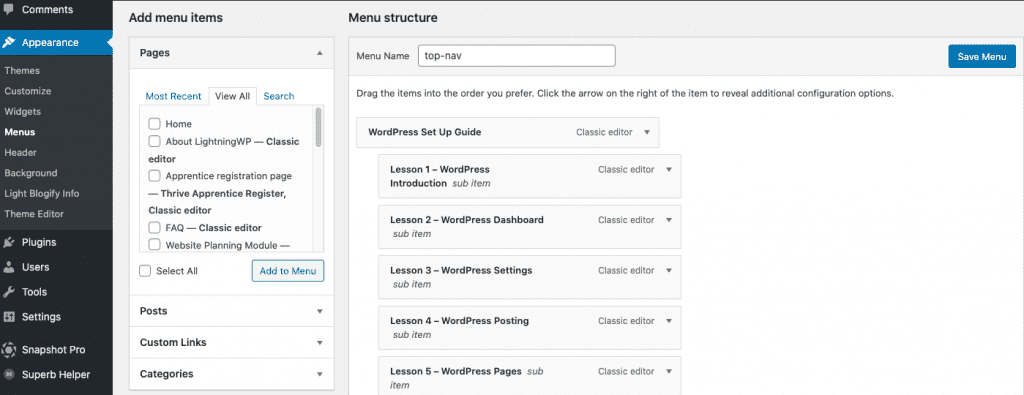Click the Menu Name input field
Viewport: 1024px width, 395px height.
tap(517, 55)
